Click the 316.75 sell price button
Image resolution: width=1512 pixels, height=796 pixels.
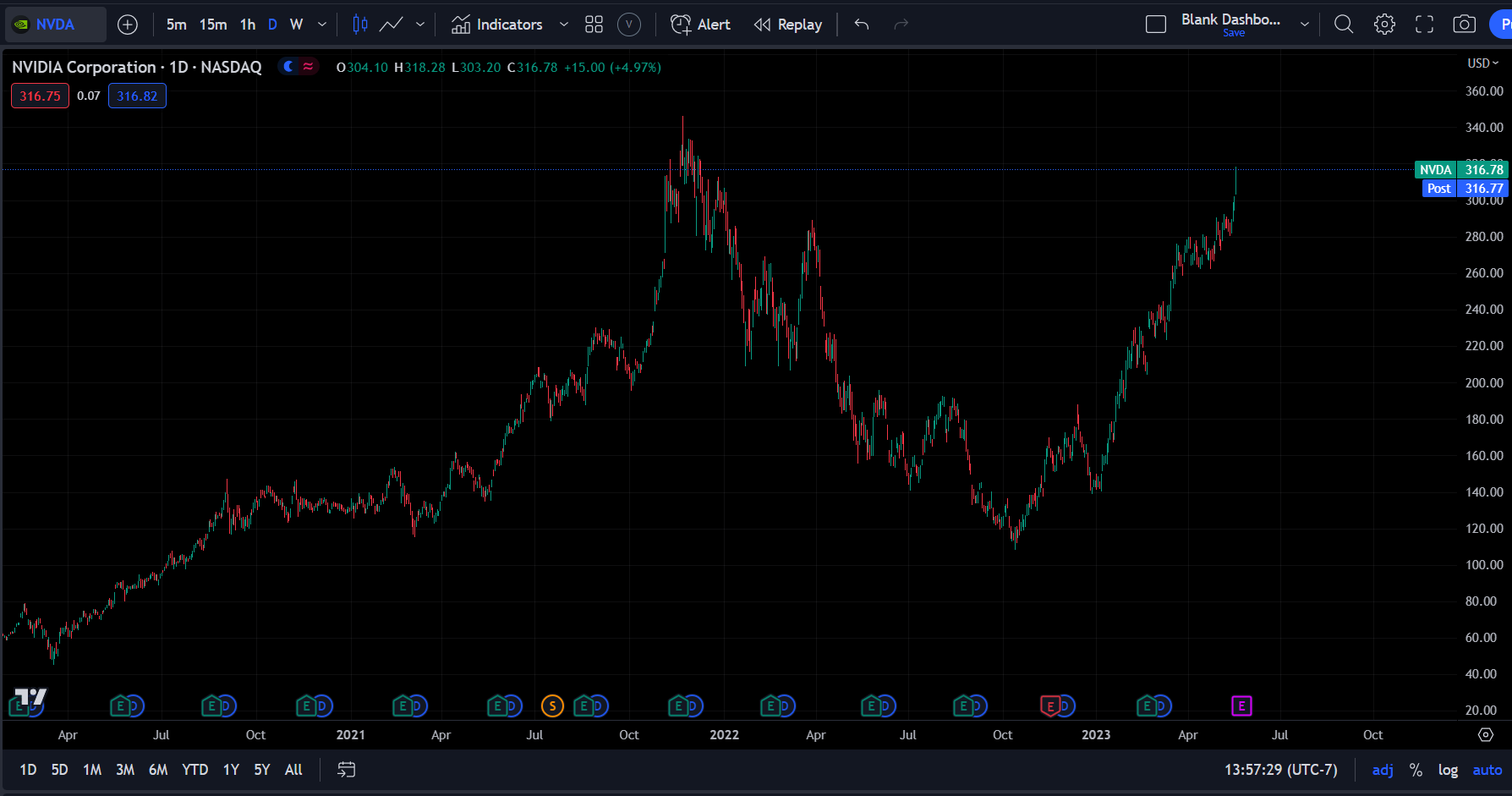point(41,96)
